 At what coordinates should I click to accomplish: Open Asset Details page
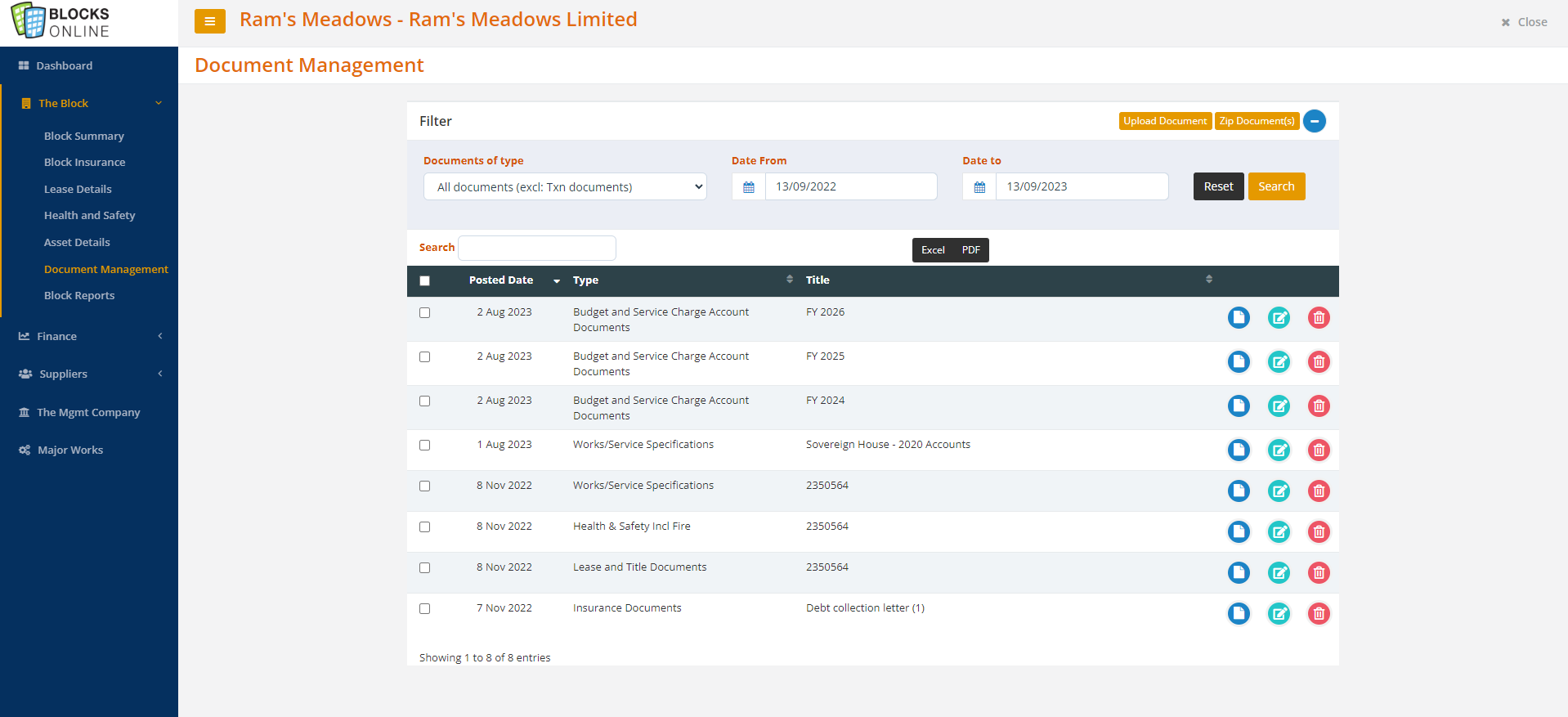77,242
